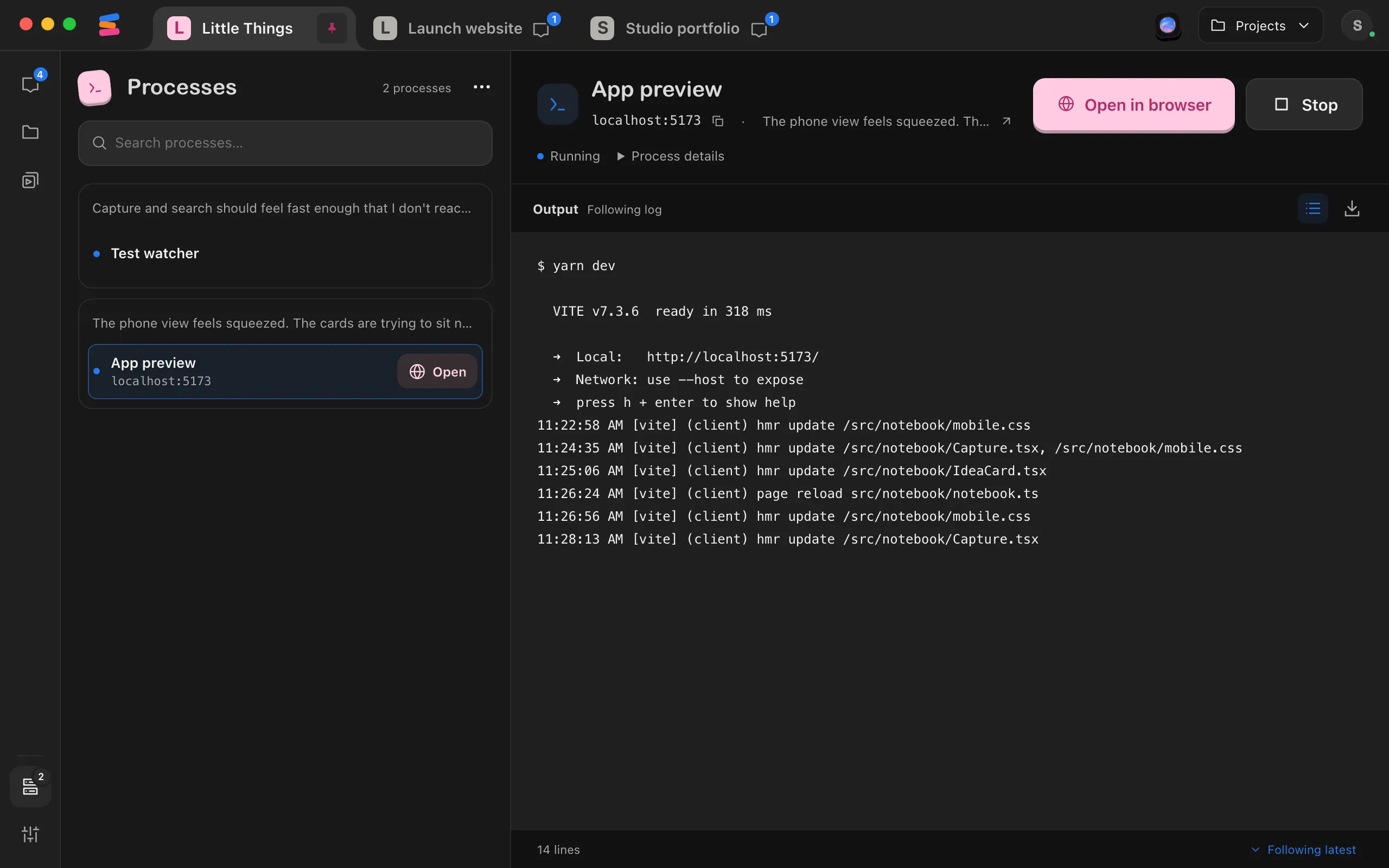Click the http://localhost:5173/ log URL
The width and height of the screenshot is (1389, 868).
[732, 356]
